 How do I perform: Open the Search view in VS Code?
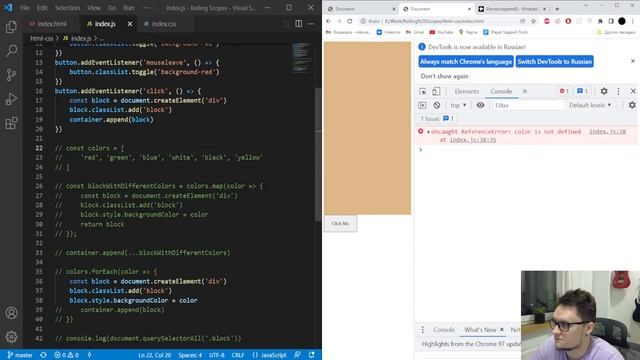(x=11, y=51)
